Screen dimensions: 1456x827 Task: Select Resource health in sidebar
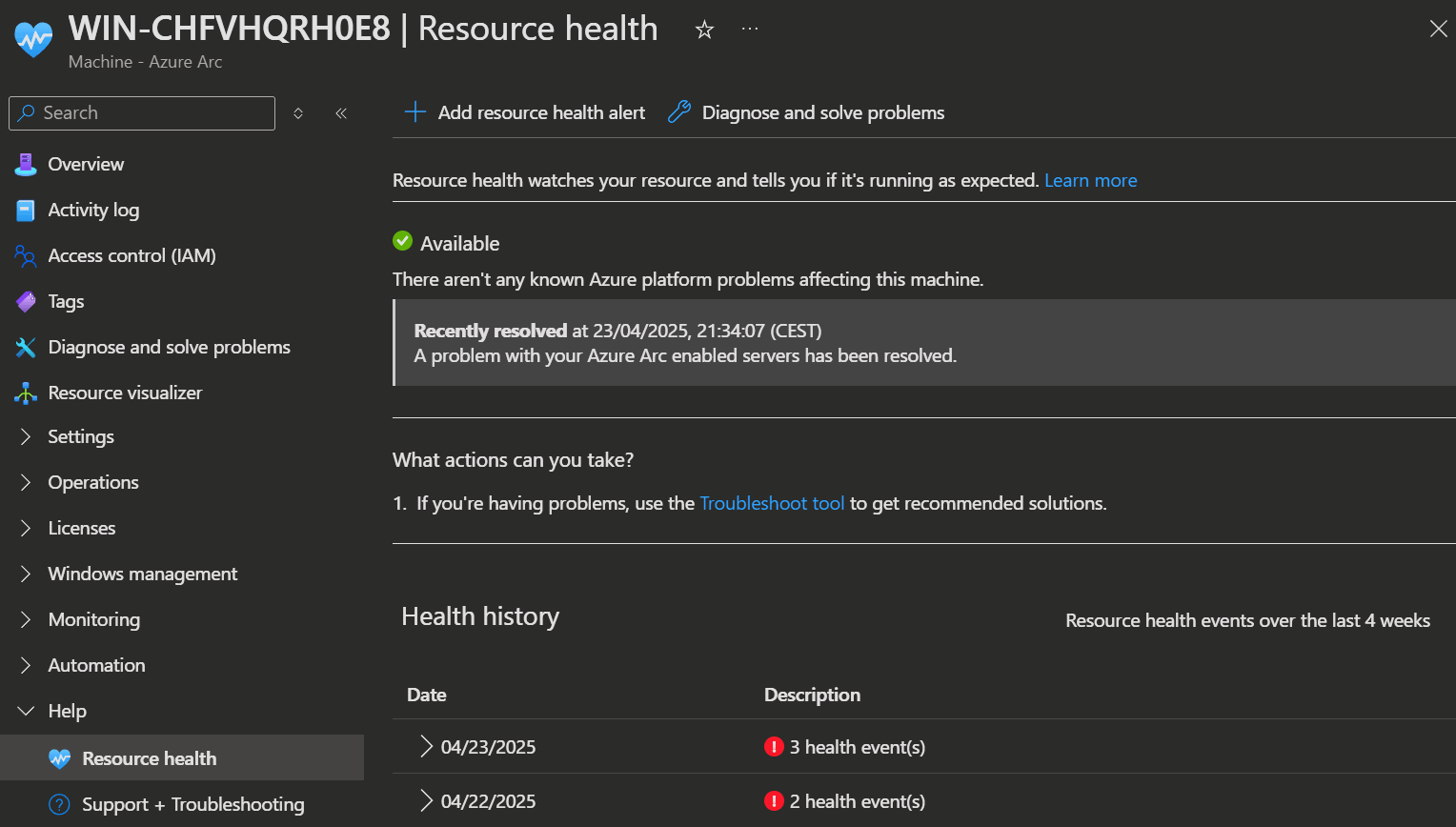[x=182, y=757]
